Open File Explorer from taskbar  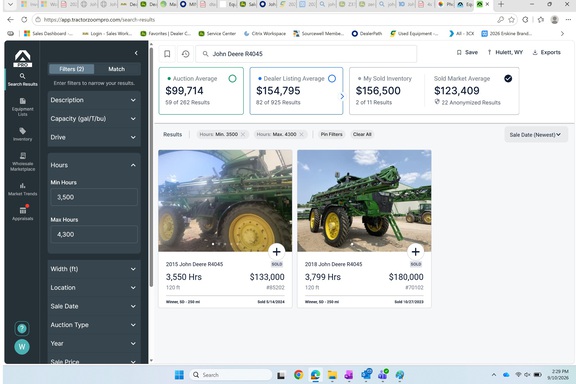click(x=332, y=375)
